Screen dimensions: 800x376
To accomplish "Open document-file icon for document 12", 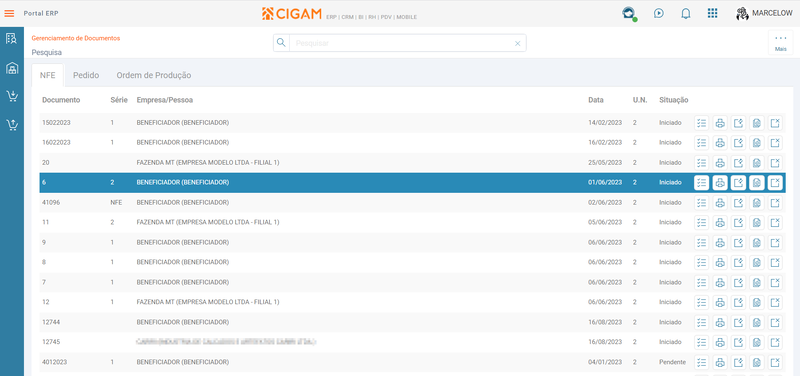I will click(x=757, y=302).
